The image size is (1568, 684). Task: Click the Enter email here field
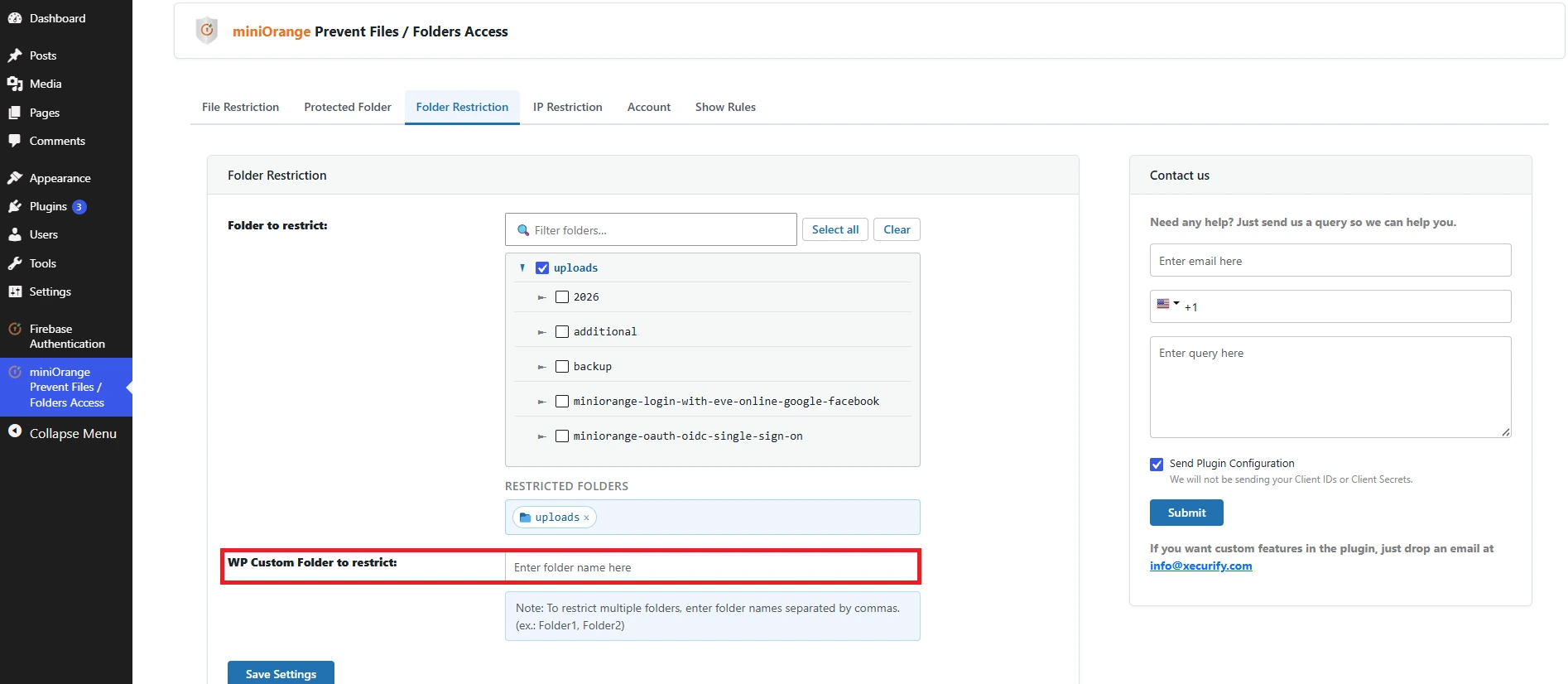tap(1330, 260)
